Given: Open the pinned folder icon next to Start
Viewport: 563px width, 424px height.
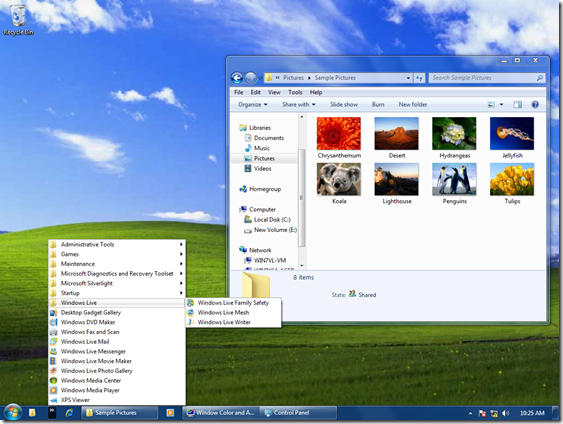Looking at the screenshot, I should [32, 413].
